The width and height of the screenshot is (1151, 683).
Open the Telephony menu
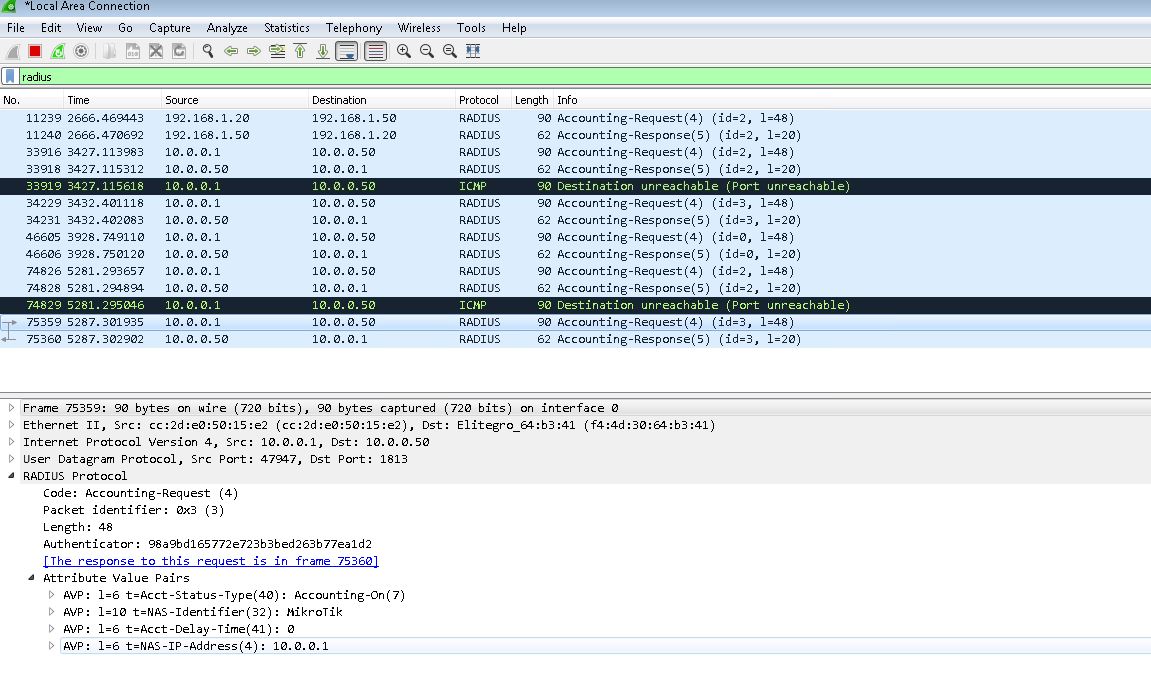354,28
